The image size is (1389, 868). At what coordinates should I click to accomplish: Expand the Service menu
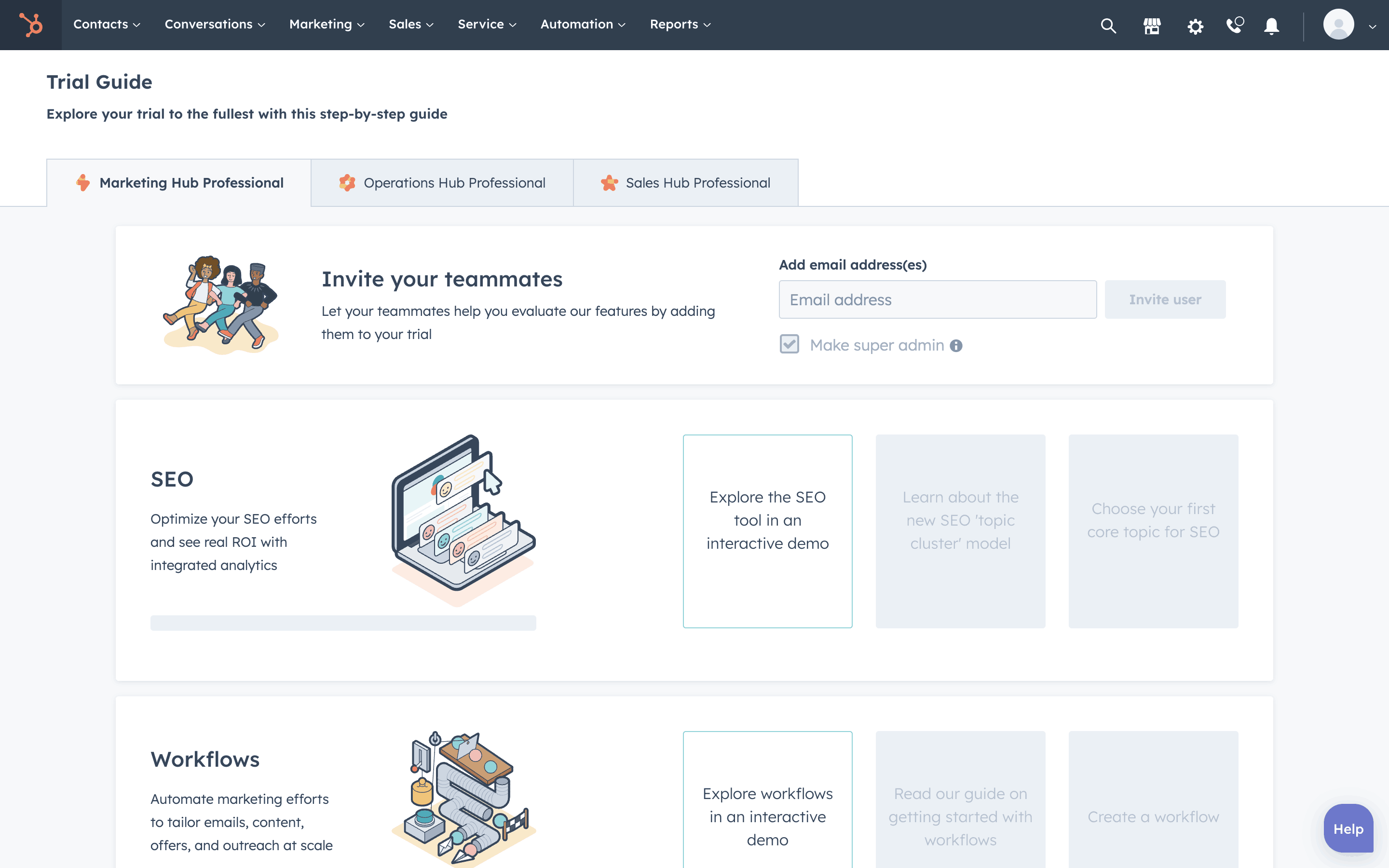click(487, 24)
